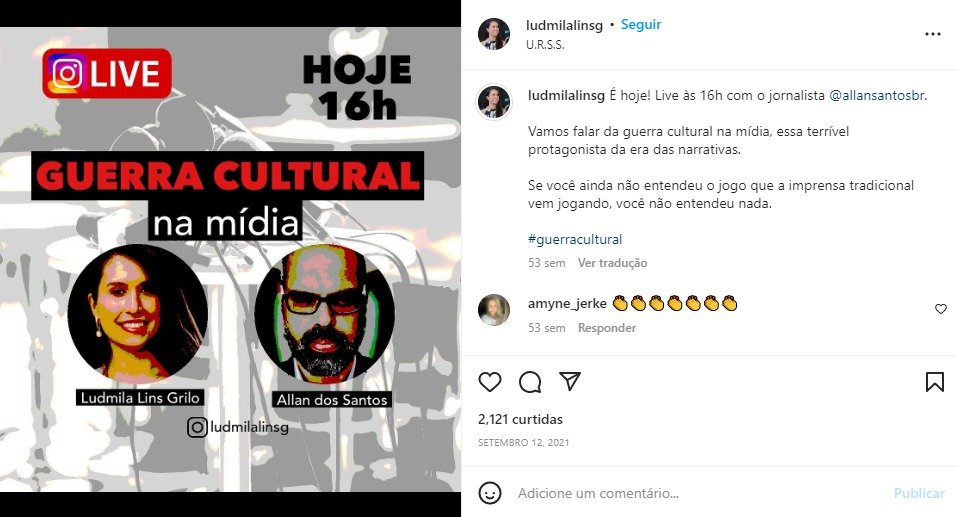Click Ver tradução to translate caption

click(612, 263)
